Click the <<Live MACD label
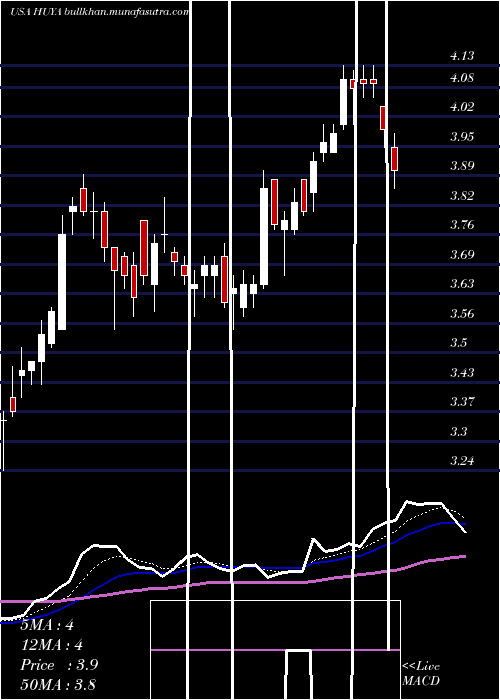500x700 pixels. pyautogui.click(x=421, y=674)
